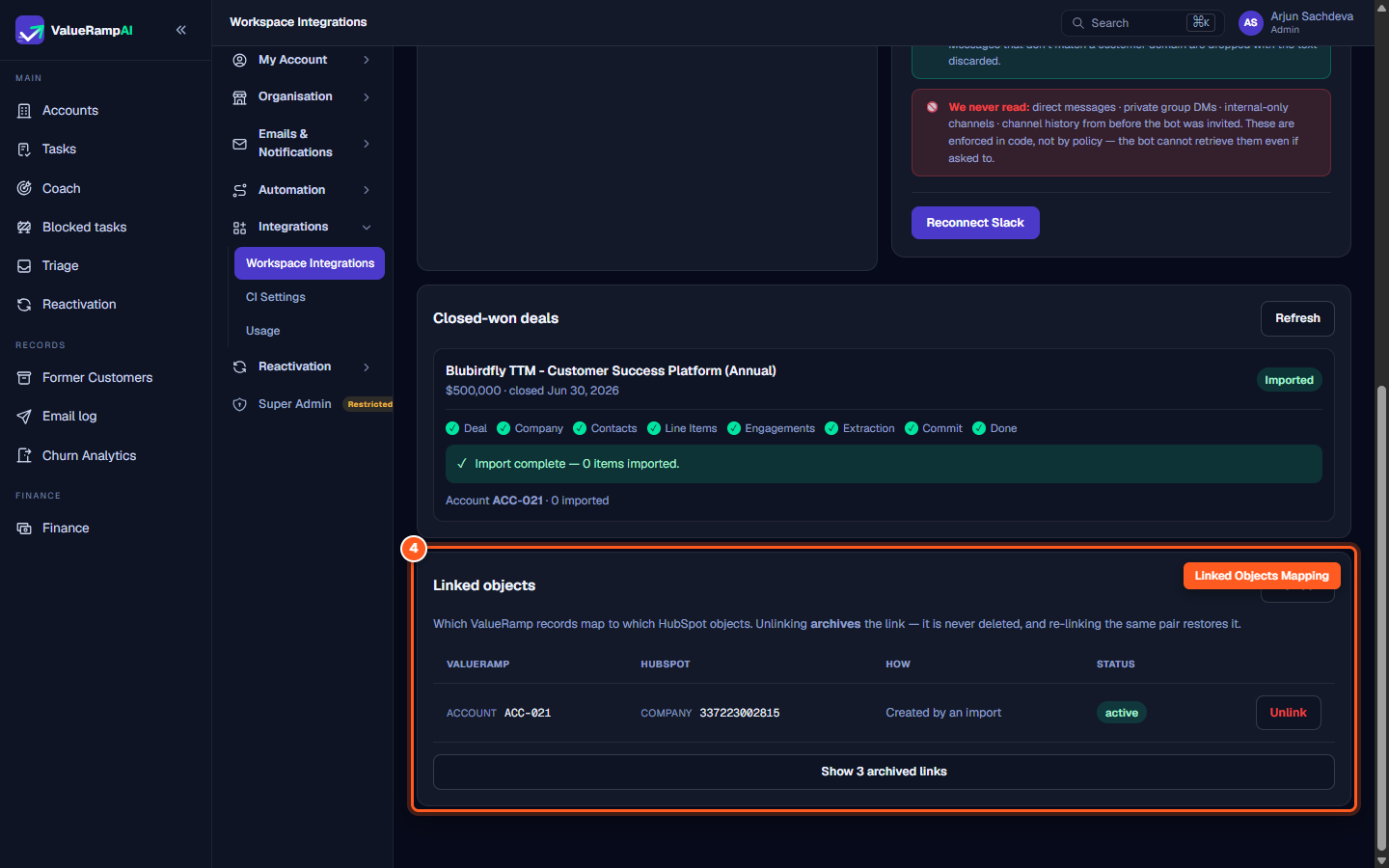Click the 'Created by an import' cell
This screenshot has width=1389, height=868.
pyautogui.click(x=943, y=713)
